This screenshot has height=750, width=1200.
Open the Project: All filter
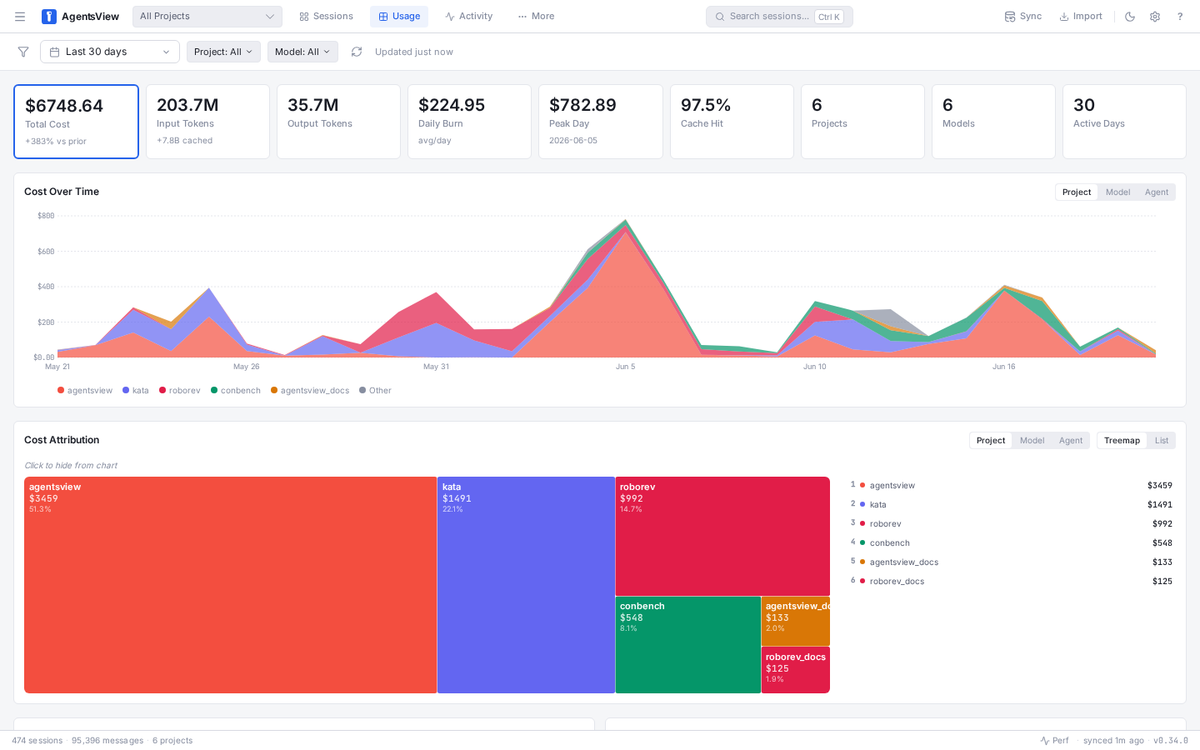[x=223, y=52]
